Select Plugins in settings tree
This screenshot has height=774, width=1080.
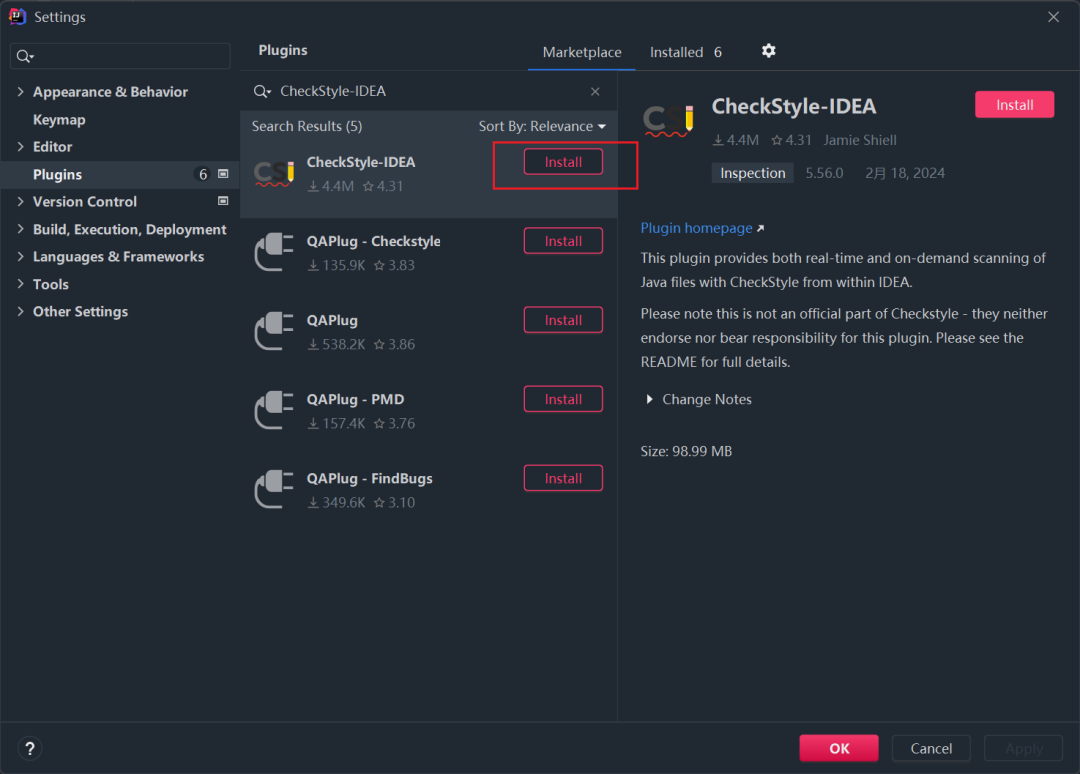(x=120, y=174)
